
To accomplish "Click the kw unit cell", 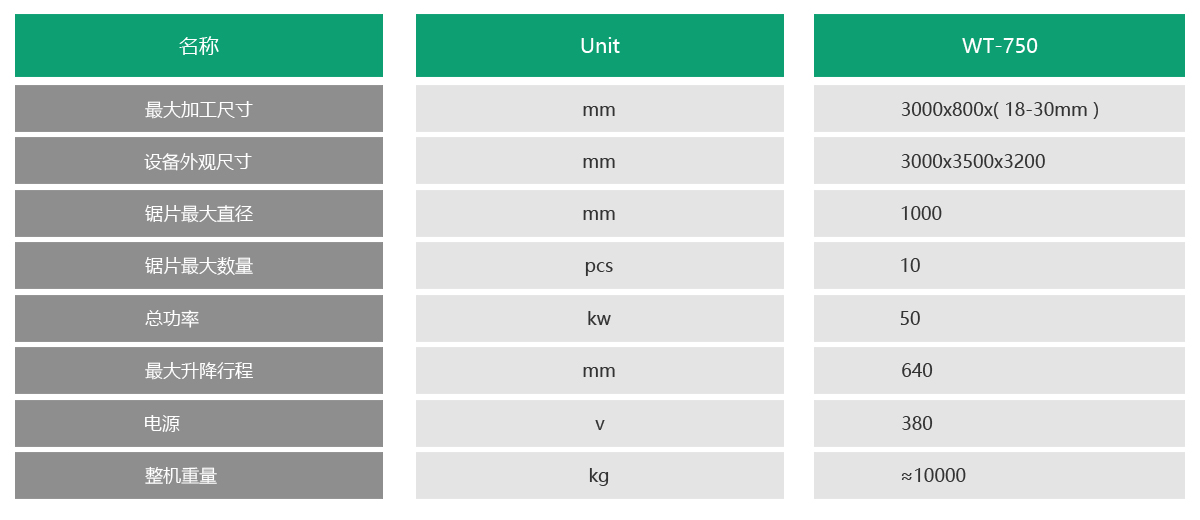I will point(599,319).
